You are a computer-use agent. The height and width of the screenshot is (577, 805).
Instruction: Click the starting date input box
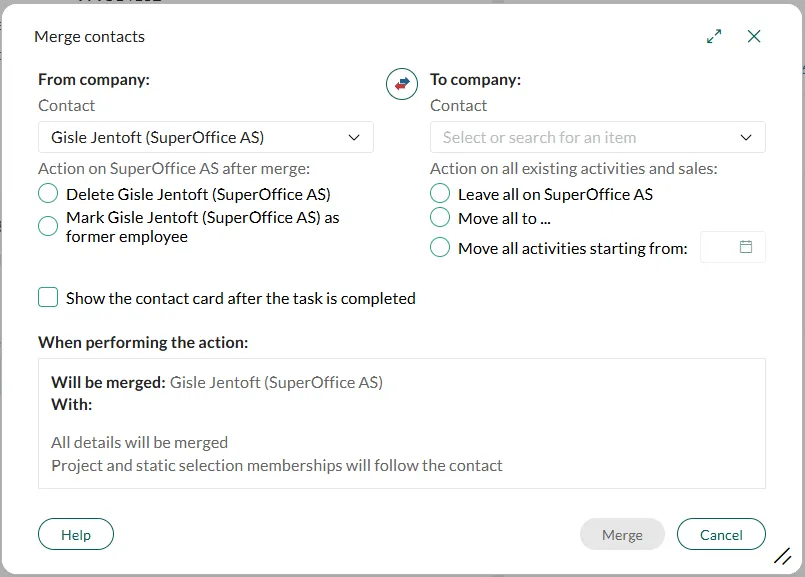click(x=720, y=247)
